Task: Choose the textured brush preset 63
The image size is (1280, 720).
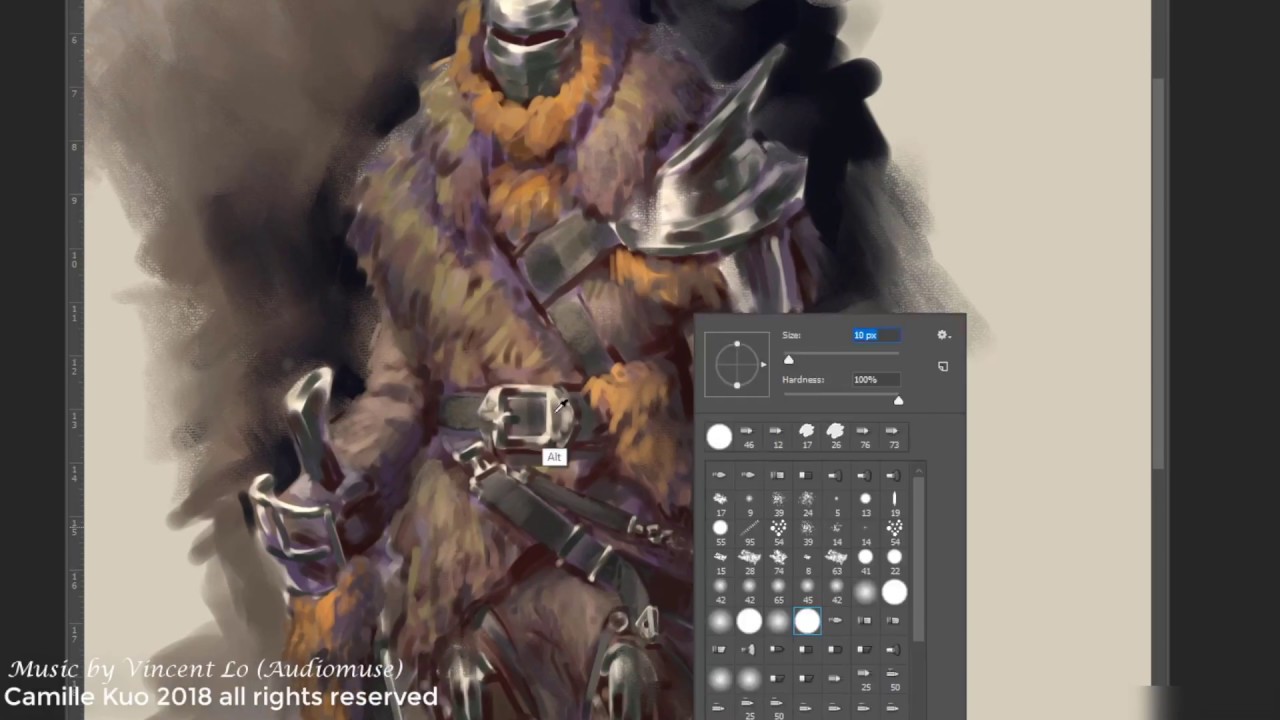Action: pos(836,561)
